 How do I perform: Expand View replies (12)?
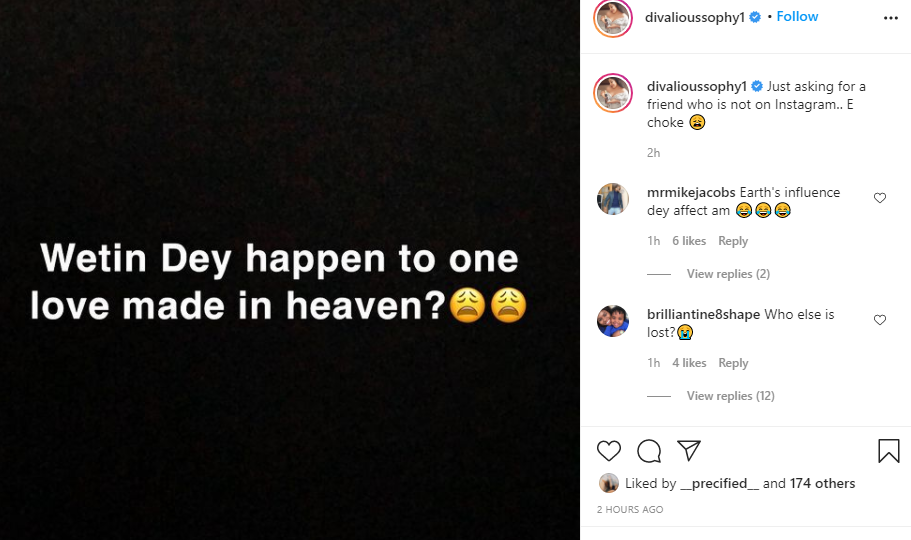(730, 396)
